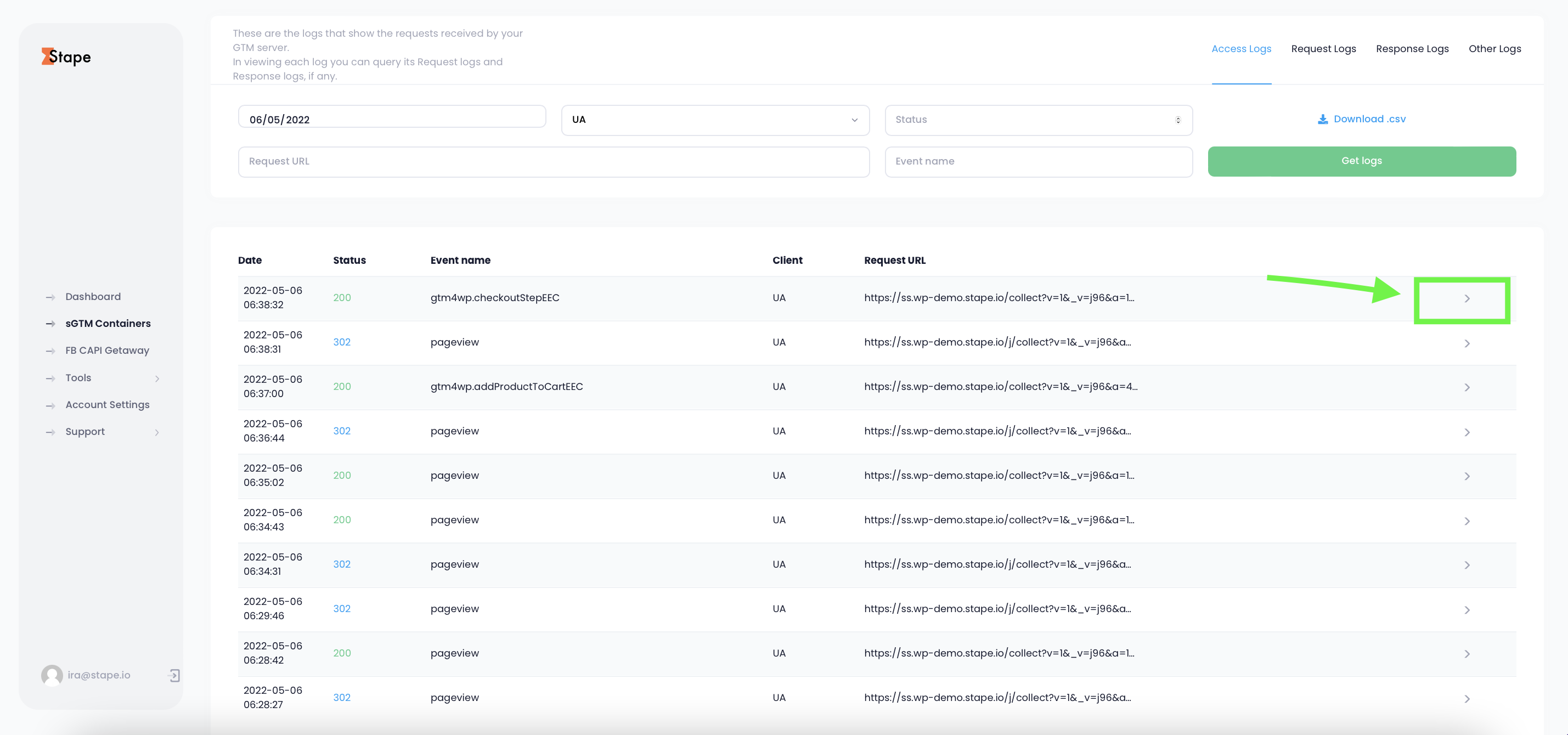Click the arrow icon beside Account Settings
The image size is (1568, 735).
[50, 405]
